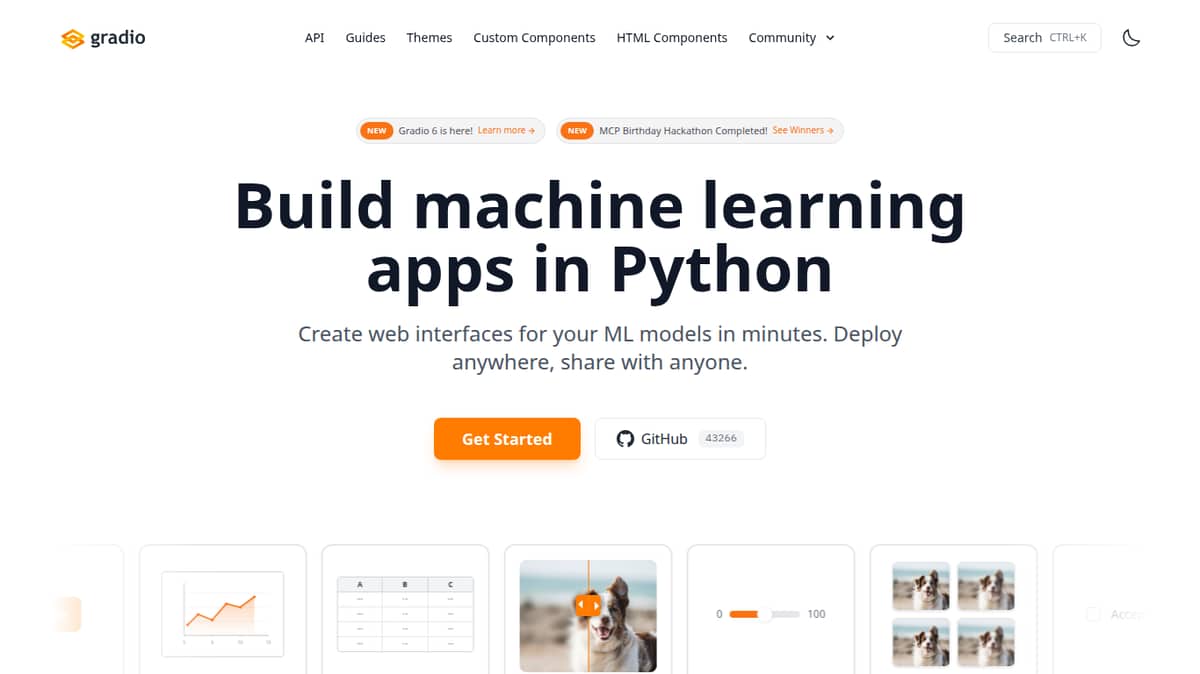This screenshot has height=674, width=1200.
Task: Go to Themes page
Action: coord(429,38)
